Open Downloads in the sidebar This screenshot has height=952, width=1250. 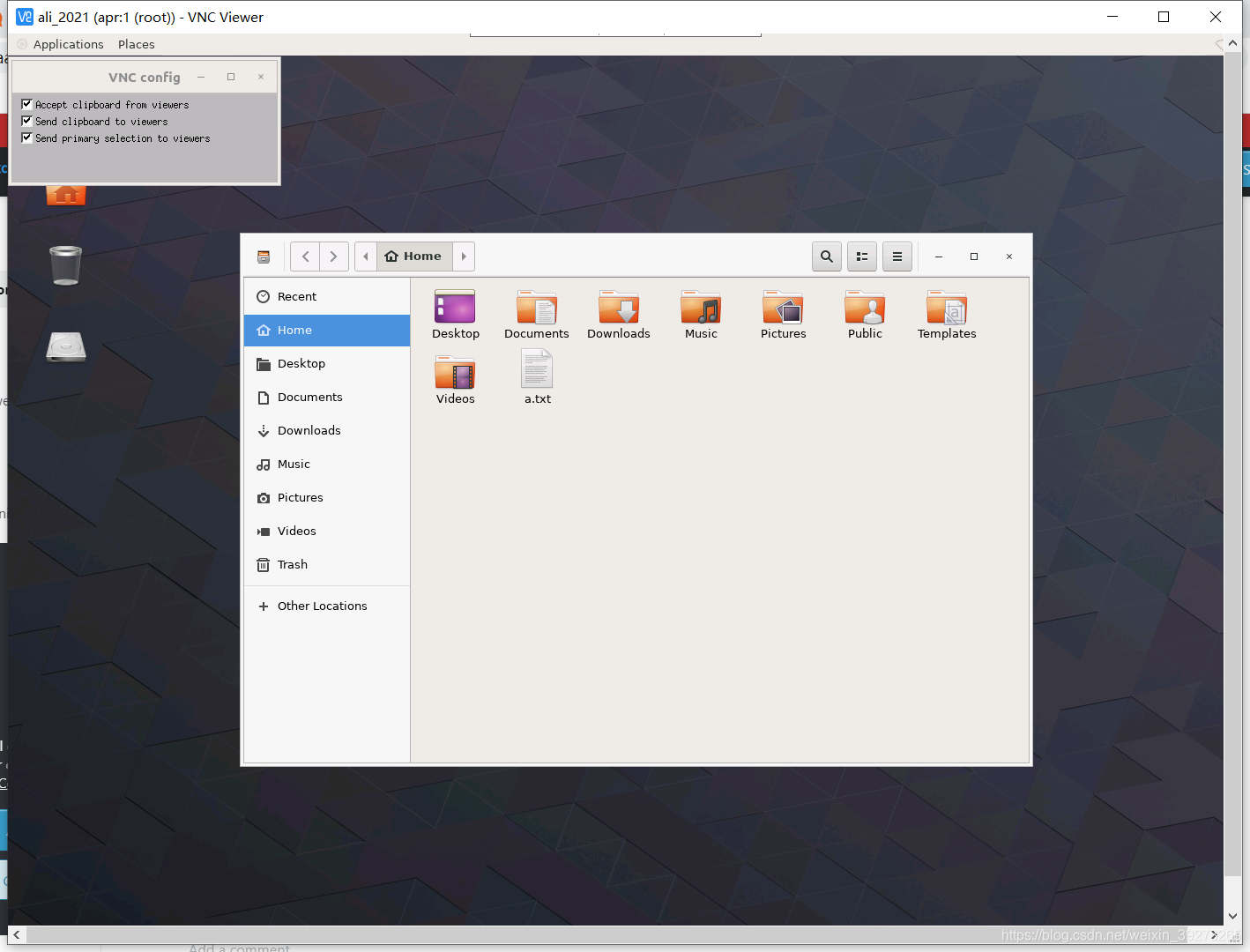point(327,431)
